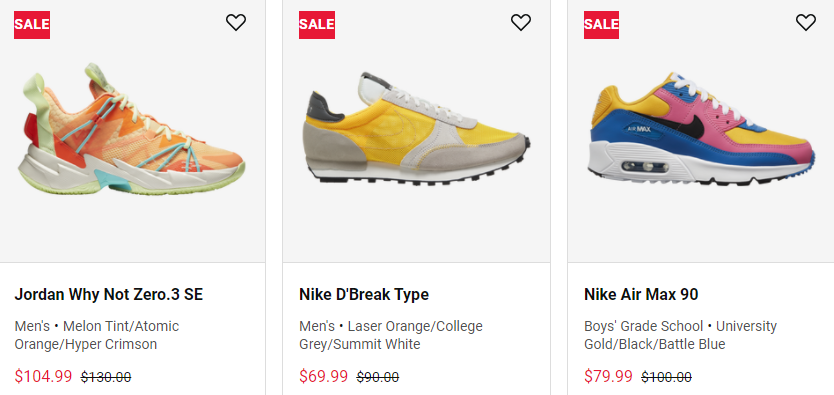Click Melon Tint/Atomic Orange colorway description
This screenshot has width=834, height=395.
(x=97, y=335)
